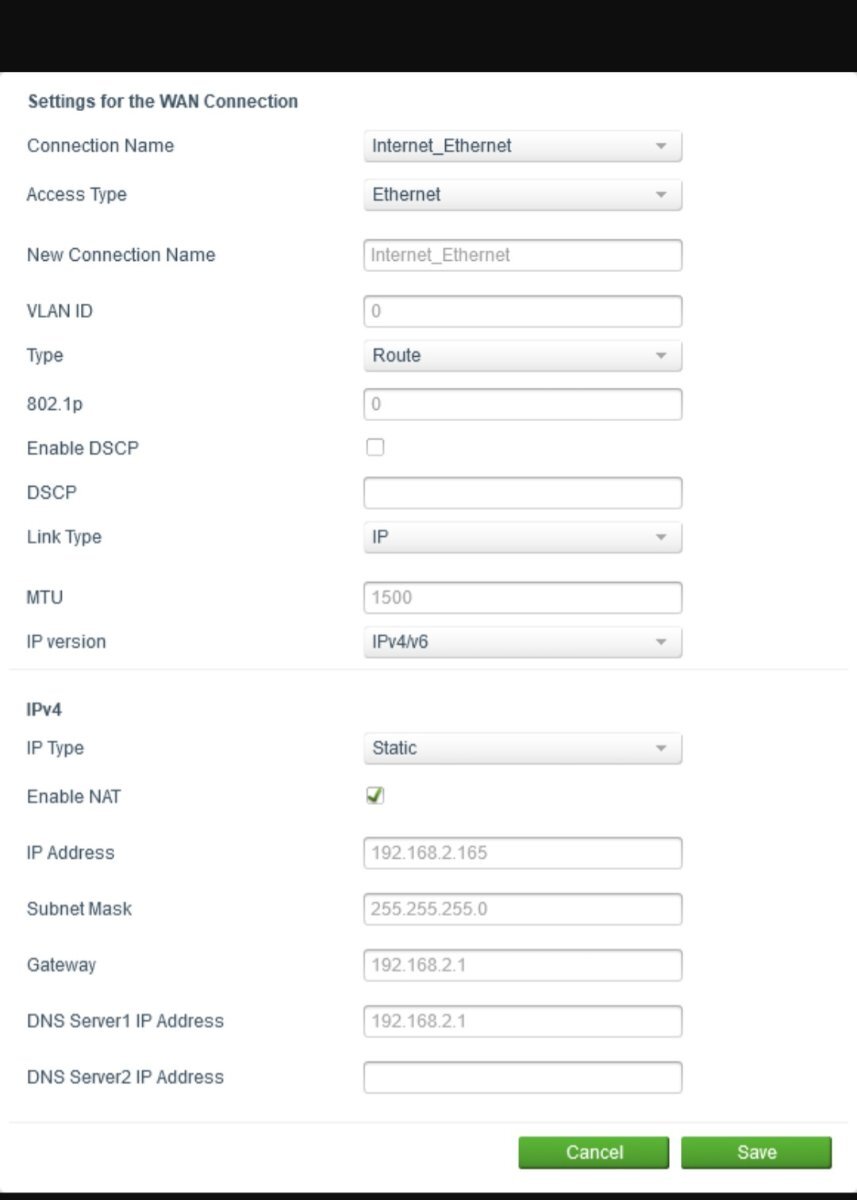The width and height of the screenshot is (857, 1200).
Task: Edit the IP Address field
Action: [x=522, y=853]
